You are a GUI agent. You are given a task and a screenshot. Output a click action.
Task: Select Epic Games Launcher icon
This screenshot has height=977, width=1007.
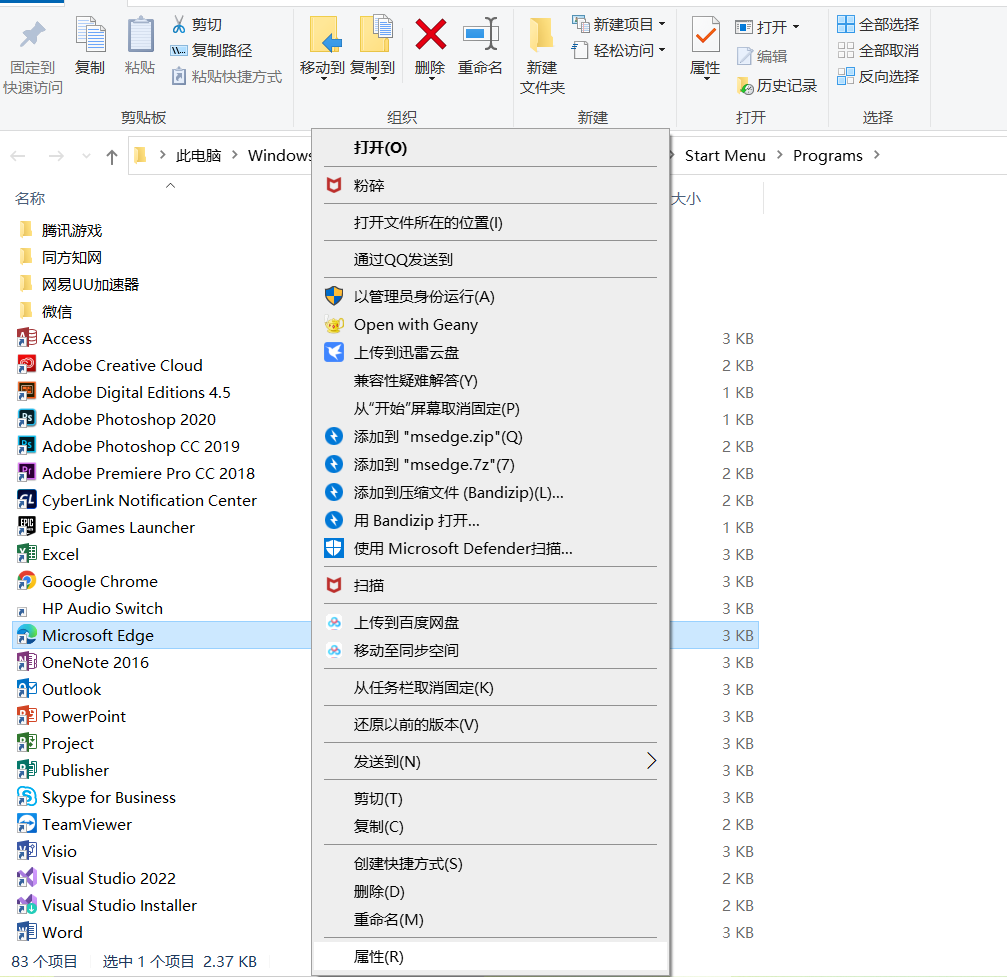pos(27,527)
